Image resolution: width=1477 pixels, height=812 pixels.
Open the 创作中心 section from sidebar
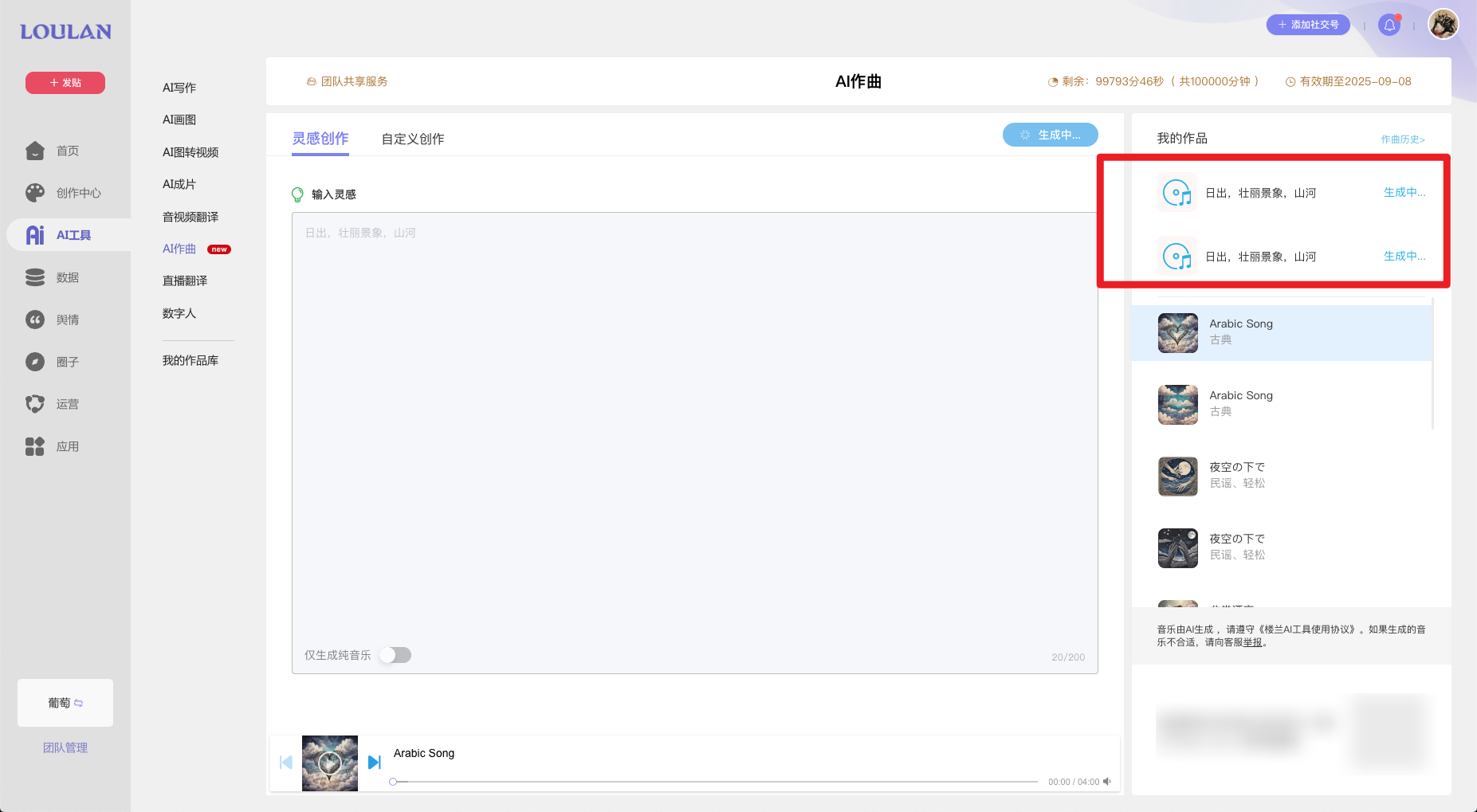coord(35,192)
